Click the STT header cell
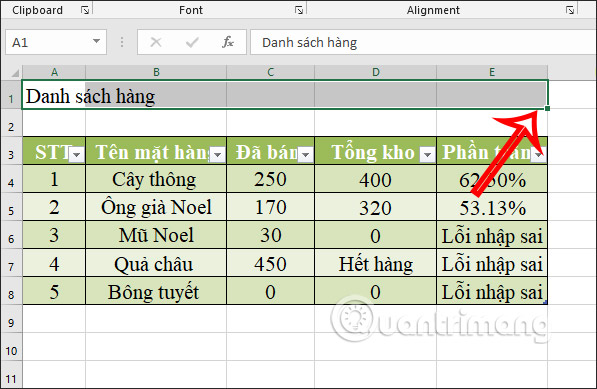 tap(54, 151)
